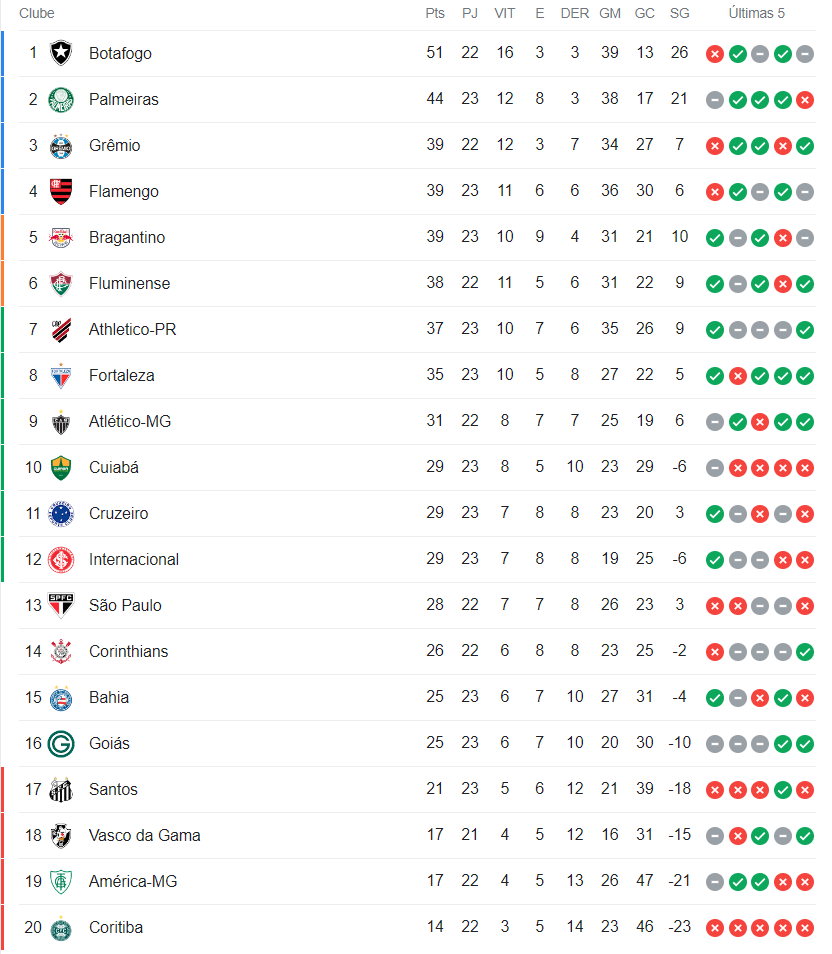Open the Athletico-PR team name link
The image size is (832, 954).
[x=132, y=329]
